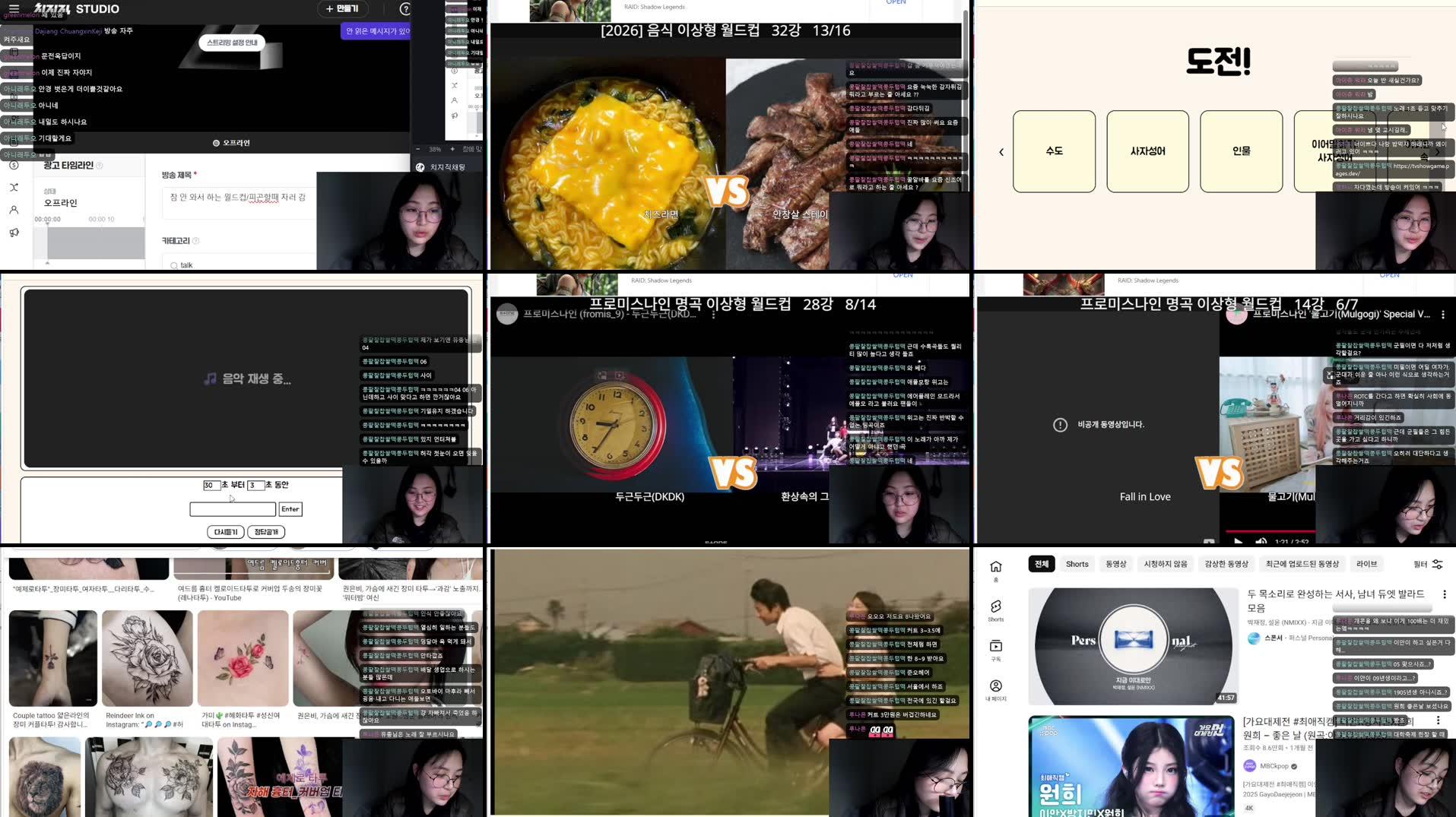Click the right chevron in the 도전 carousel
This screenshot has width=1456, height=817.
coord(1438,151)
